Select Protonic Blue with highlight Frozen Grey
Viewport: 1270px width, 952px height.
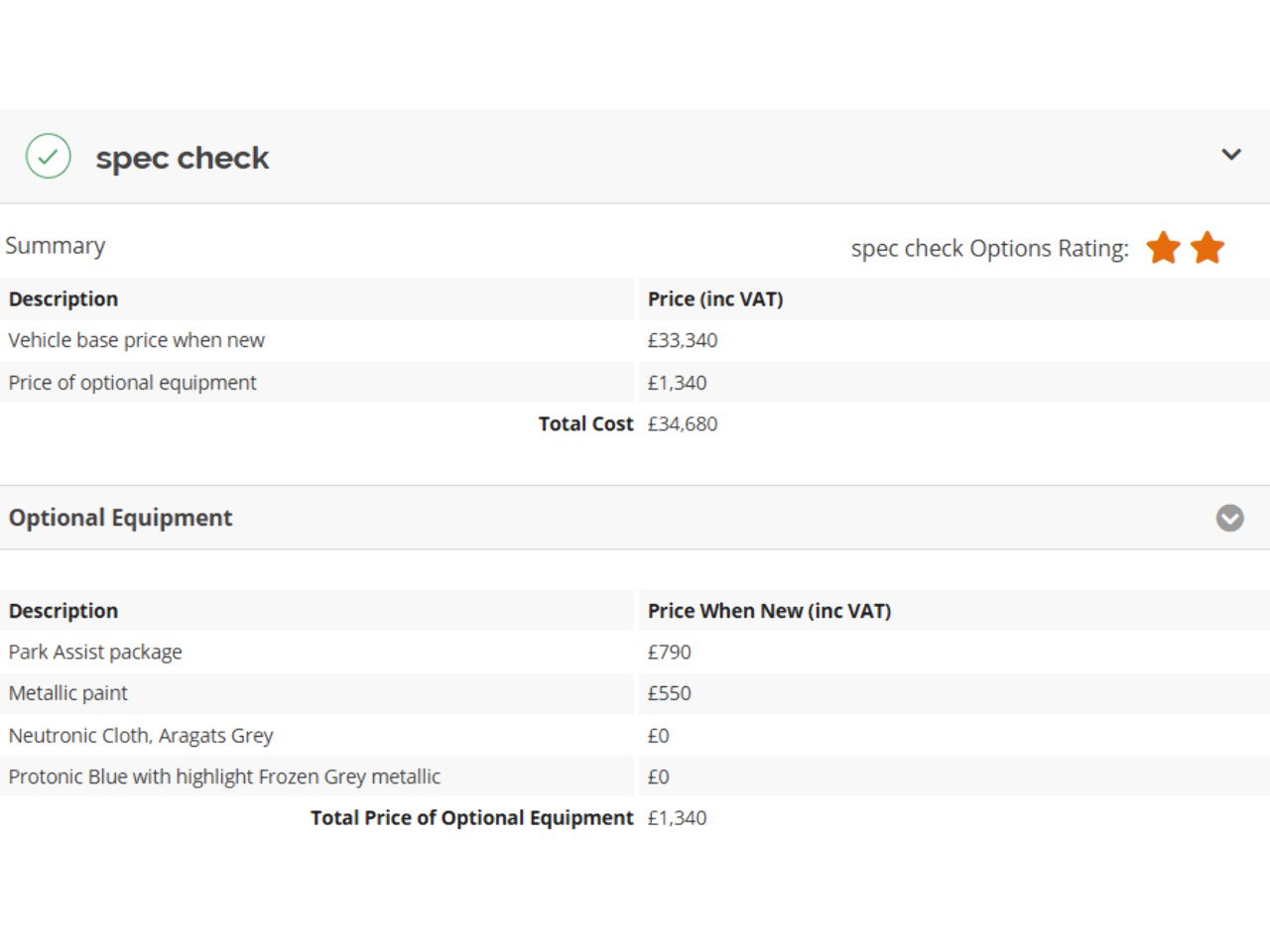click(x=224, y=776)
